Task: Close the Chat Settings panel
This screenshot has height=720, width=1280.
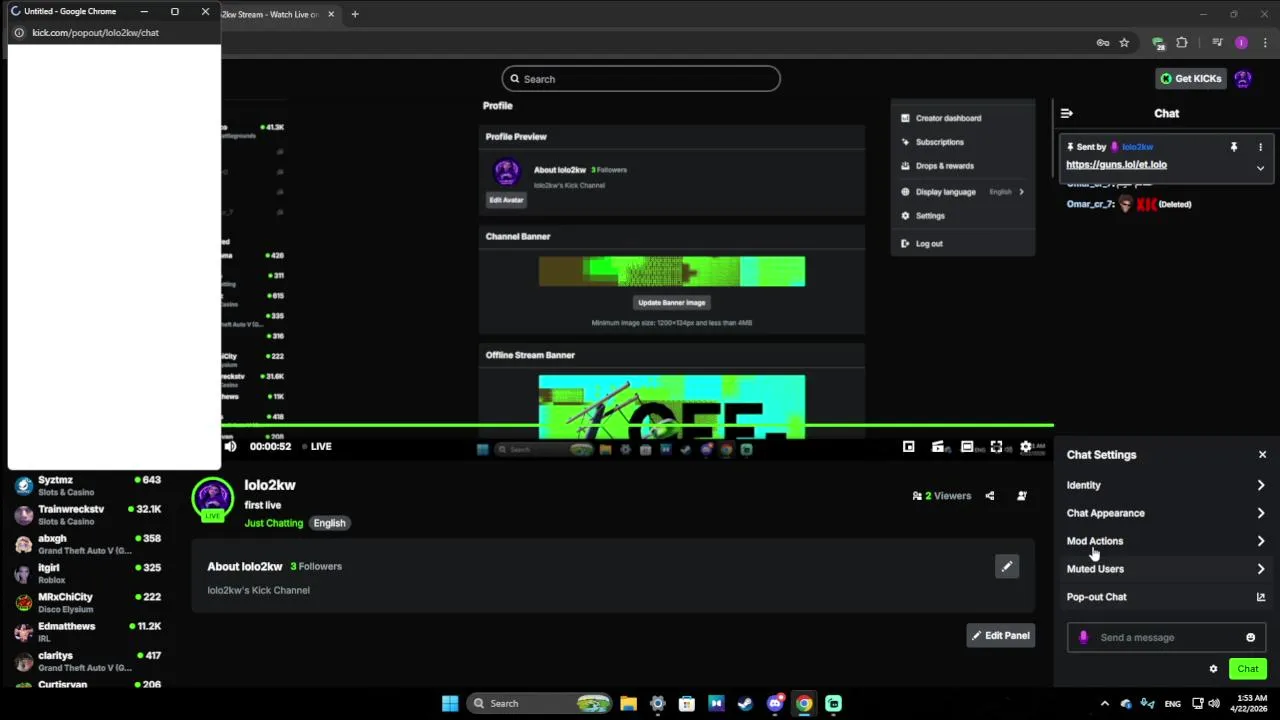Action: tap(1262, 455)
